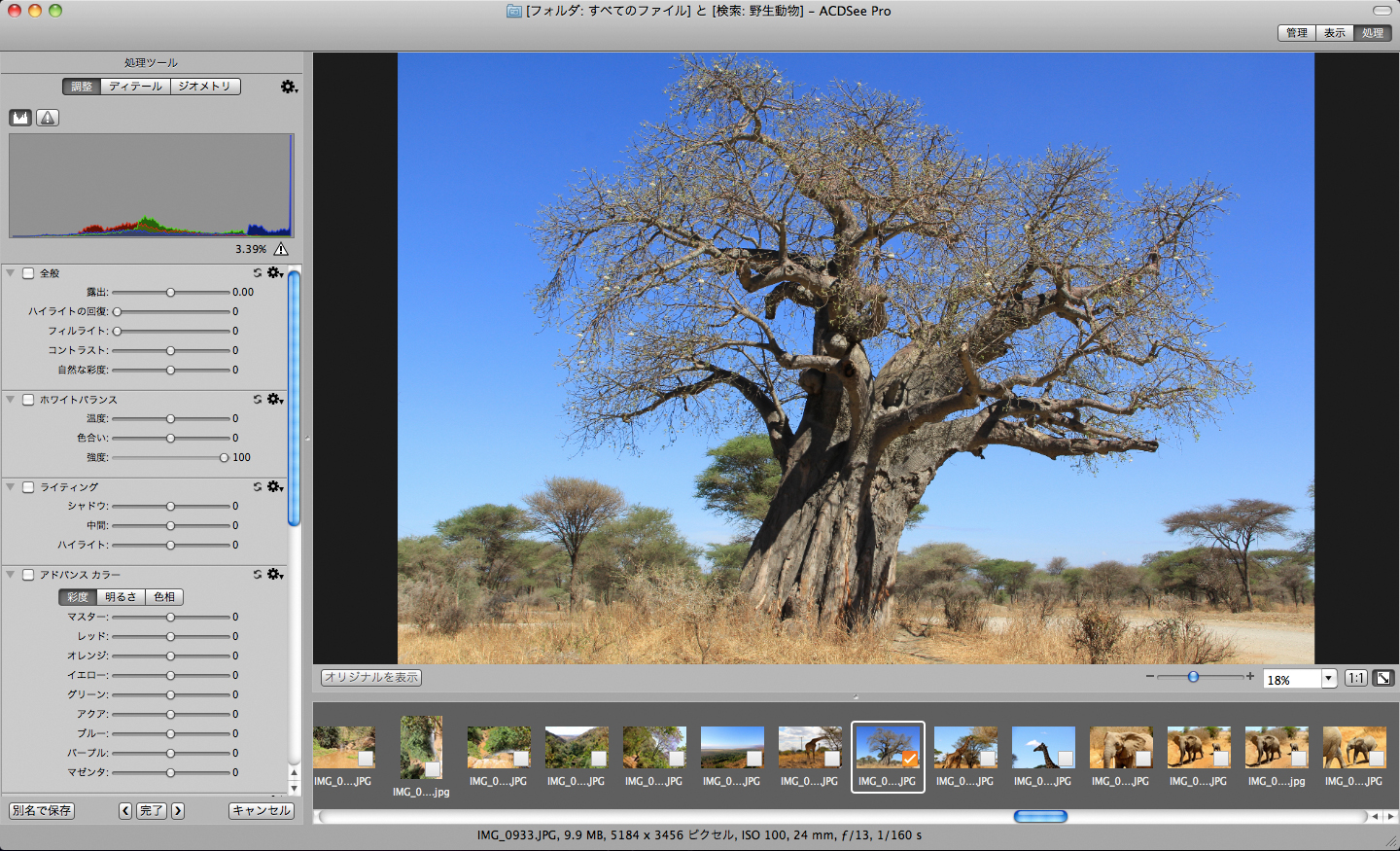Switch to 管理 mode

1297,33
